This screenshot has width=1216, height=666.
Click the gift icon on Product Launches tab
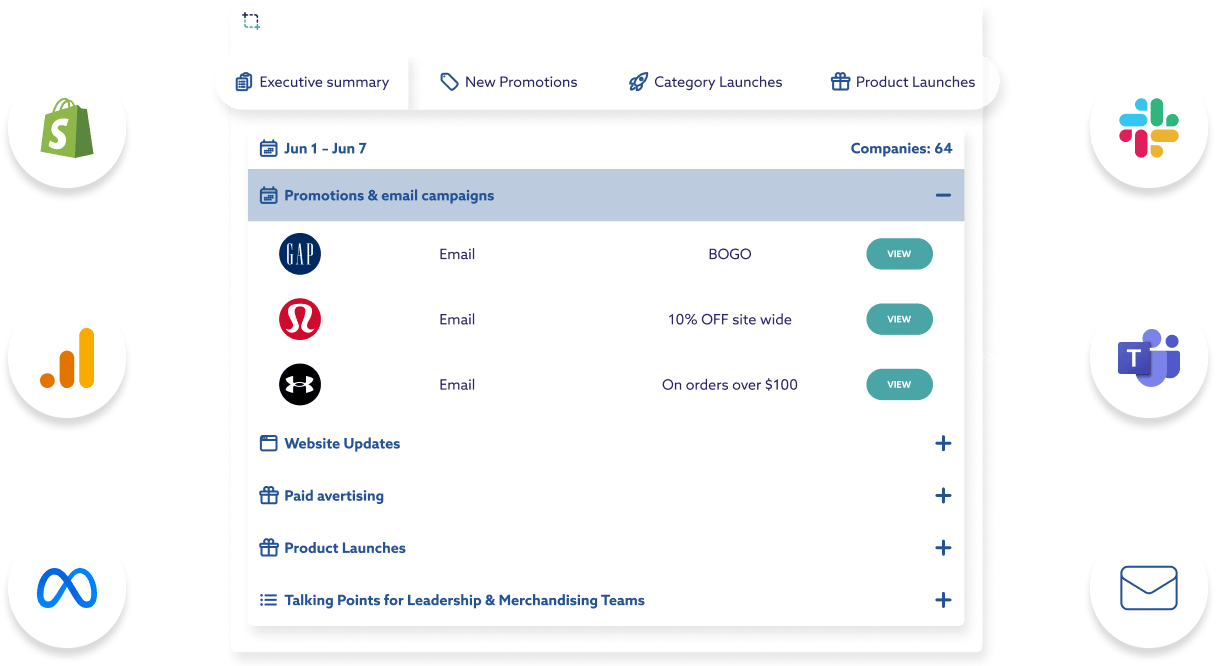[x=840, y=82]
